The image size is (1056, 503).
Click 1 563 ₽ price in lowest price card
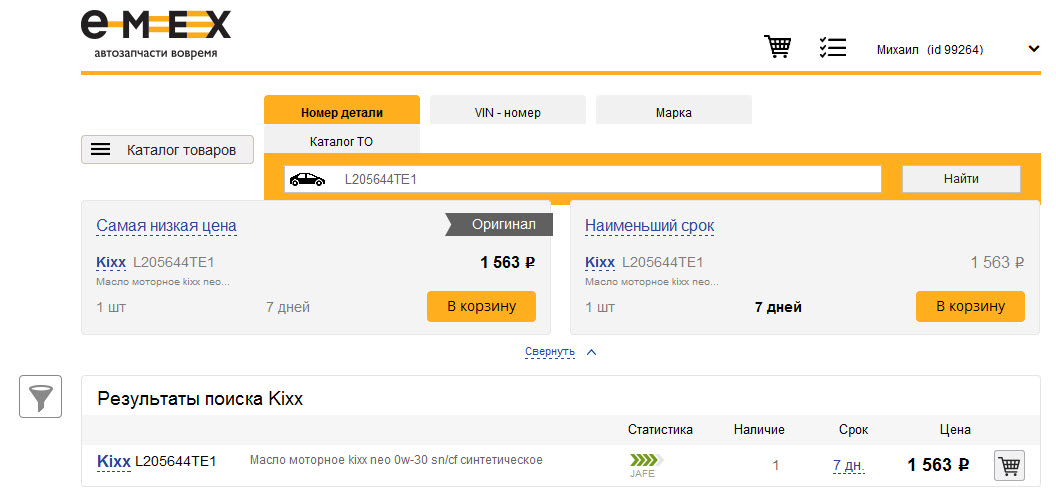508,263
